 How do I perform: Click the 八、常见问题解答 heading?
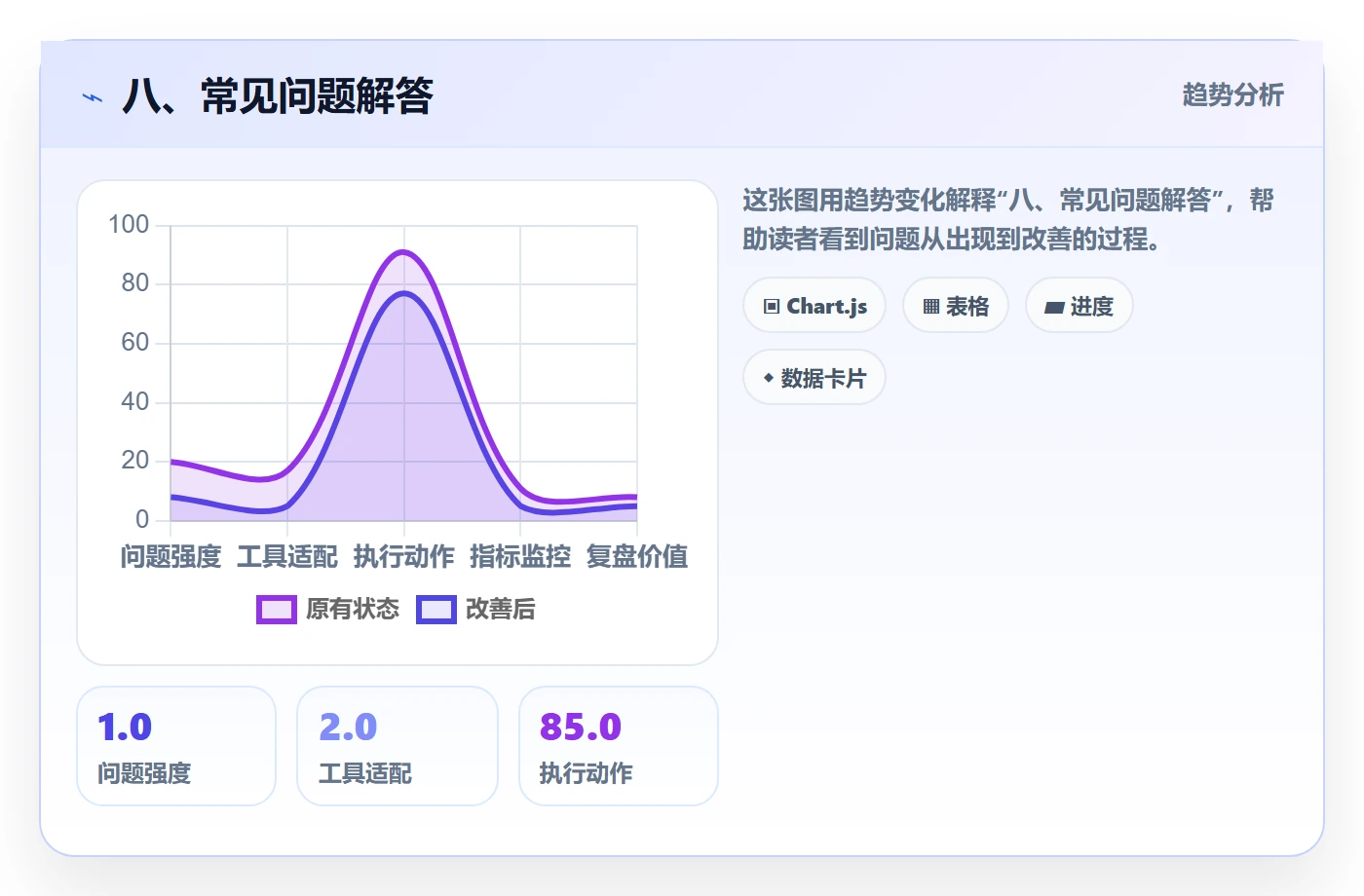pyautogui.click(x=278, y=96)
